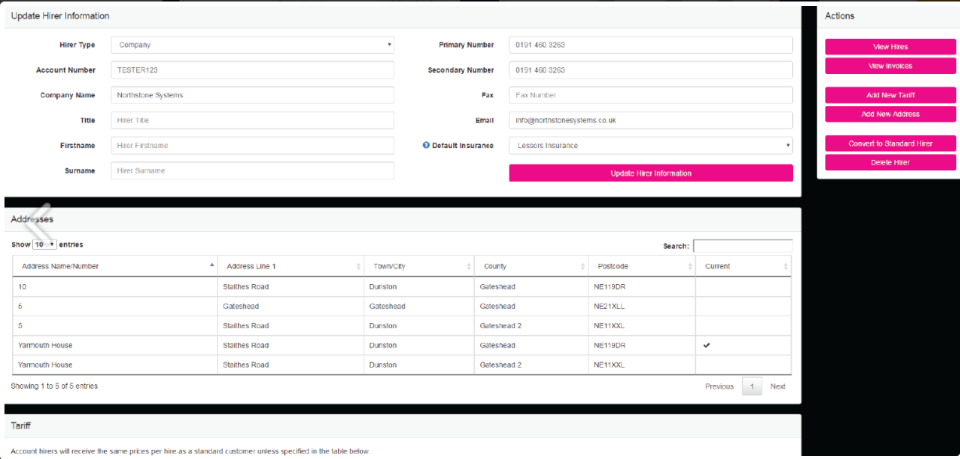Open the Show entries count dropdown

pyautogui.click(x=44, y=244)
